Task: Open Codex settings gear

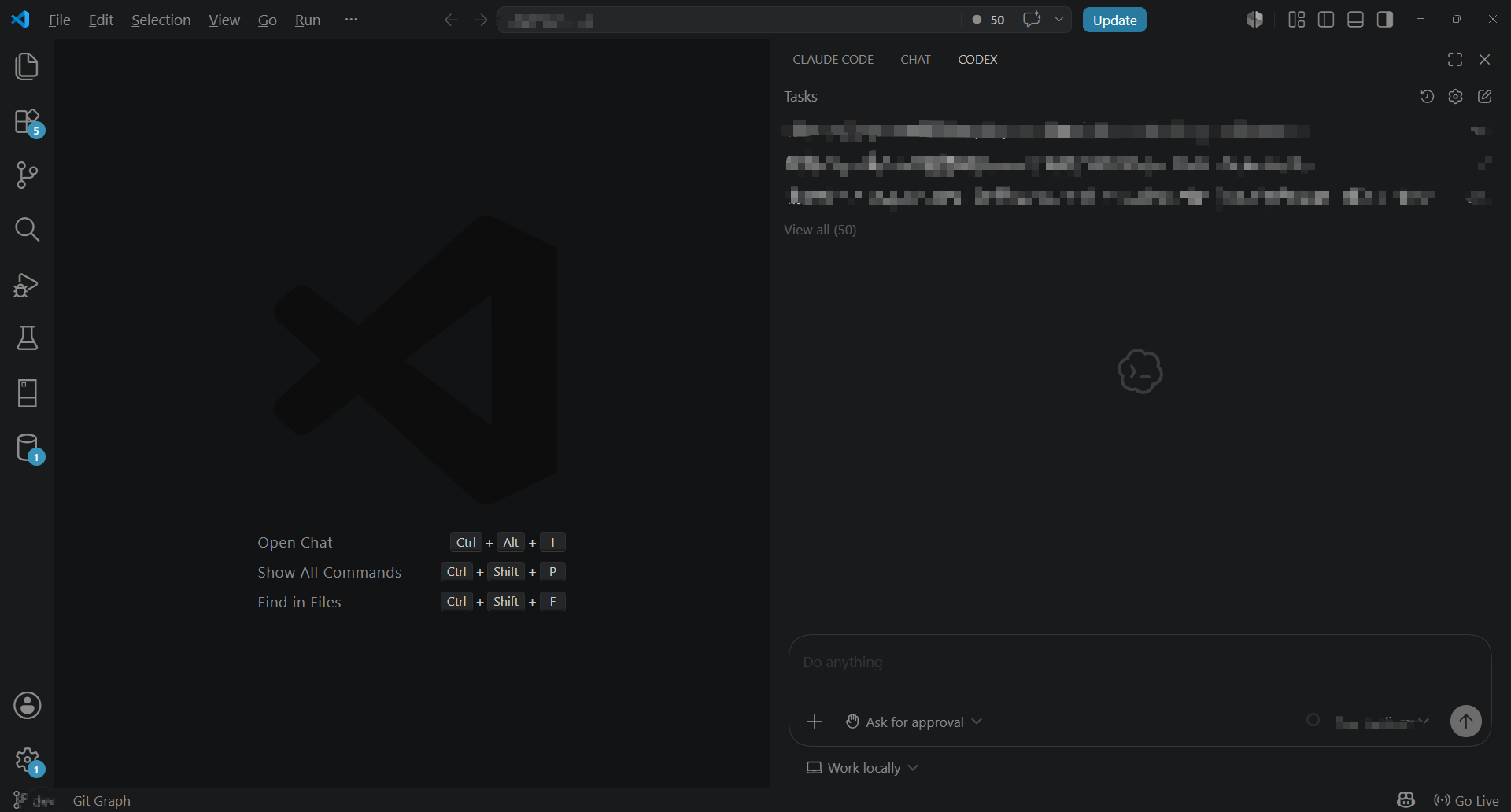Action: (1456, 97)
